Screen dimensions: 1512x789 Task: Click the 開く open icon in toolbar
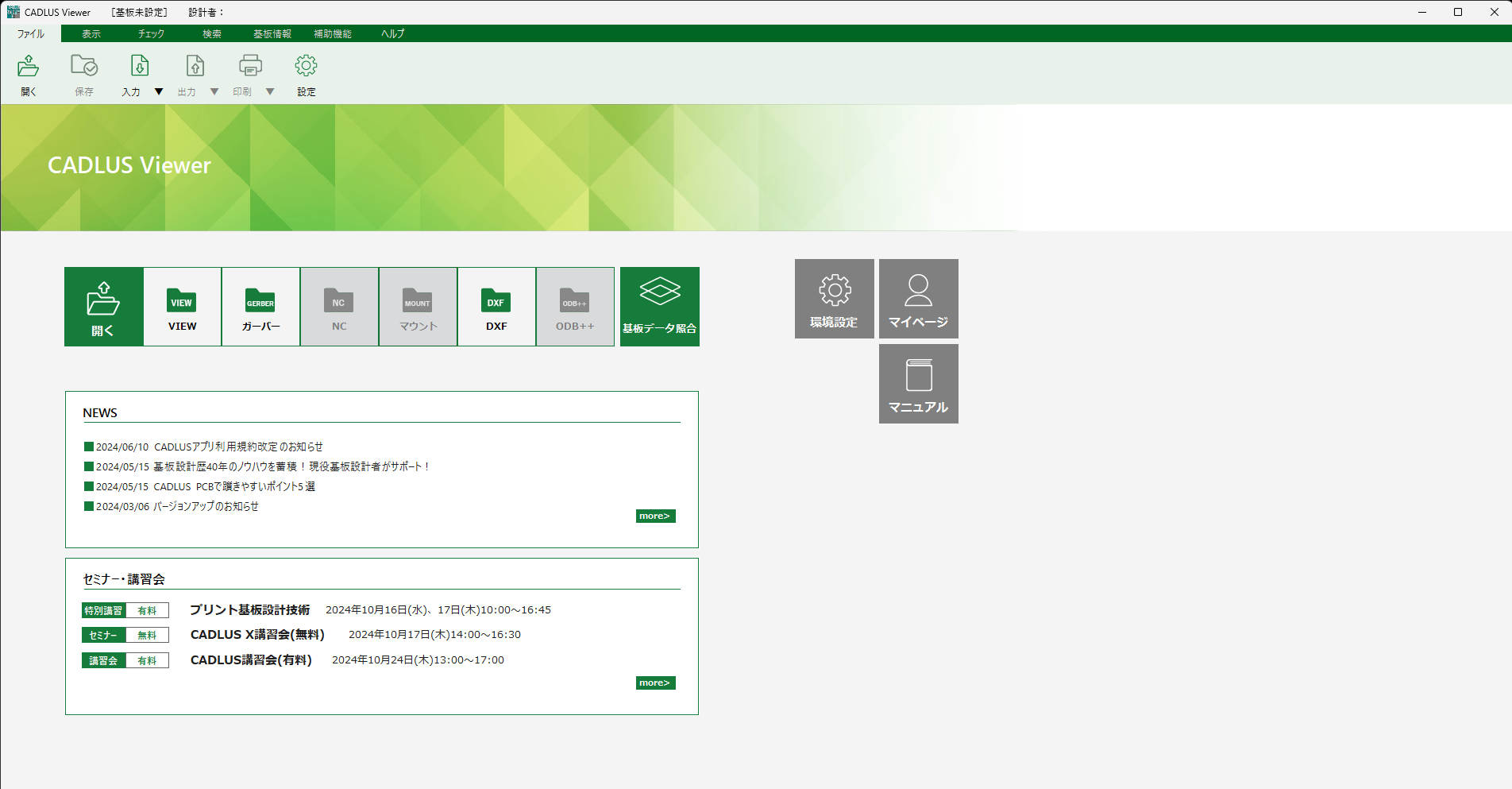click(29, 66)
